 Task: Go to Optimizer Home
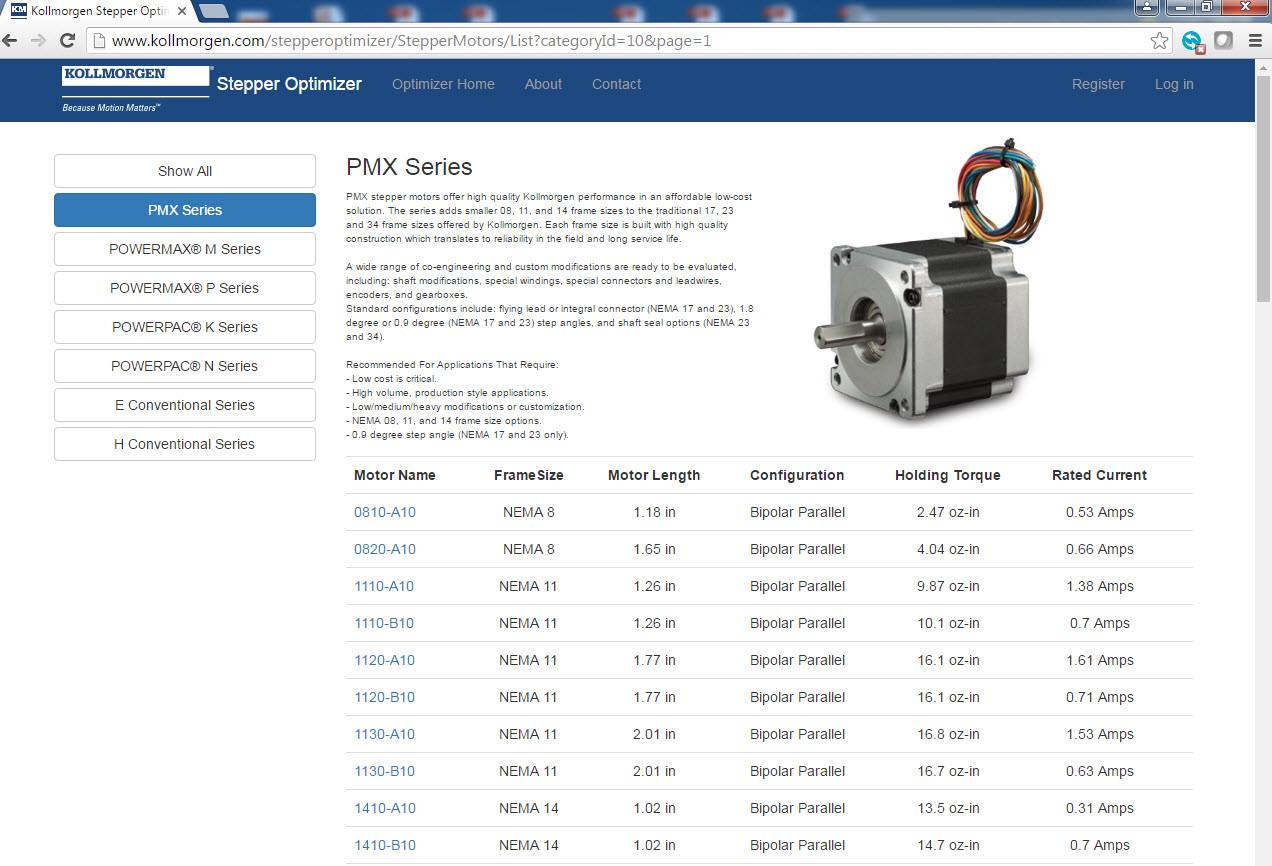click(443, 84)
